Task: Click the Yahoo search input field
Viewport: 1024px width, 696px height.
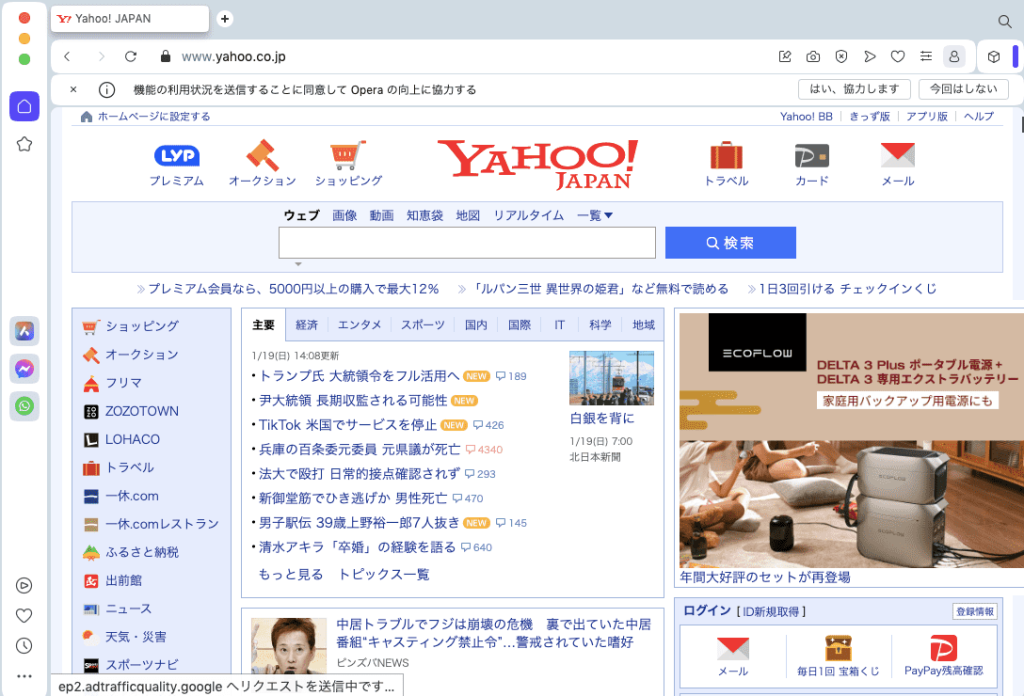Action: 467,243
